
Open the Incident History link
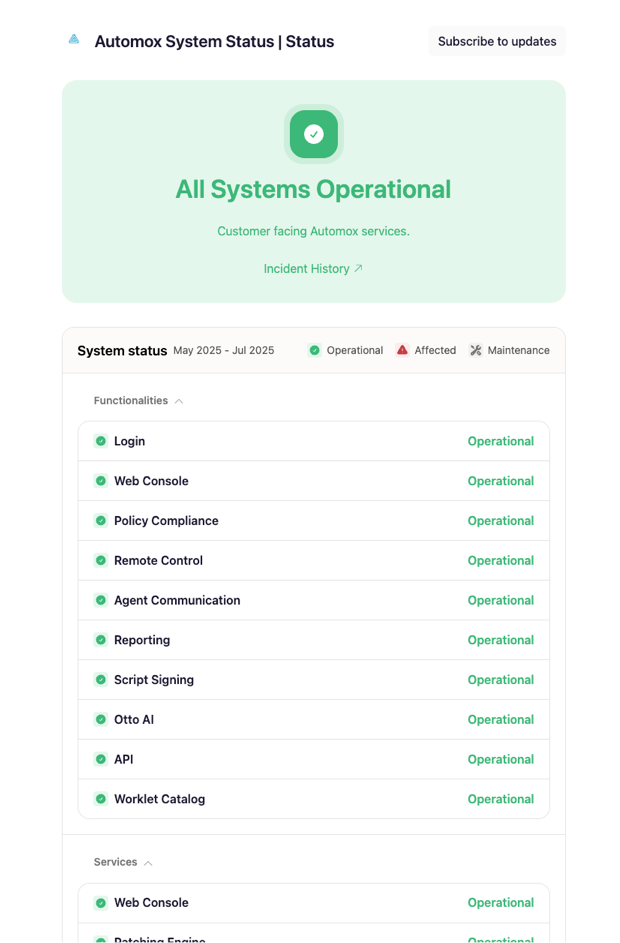point(313,269)
